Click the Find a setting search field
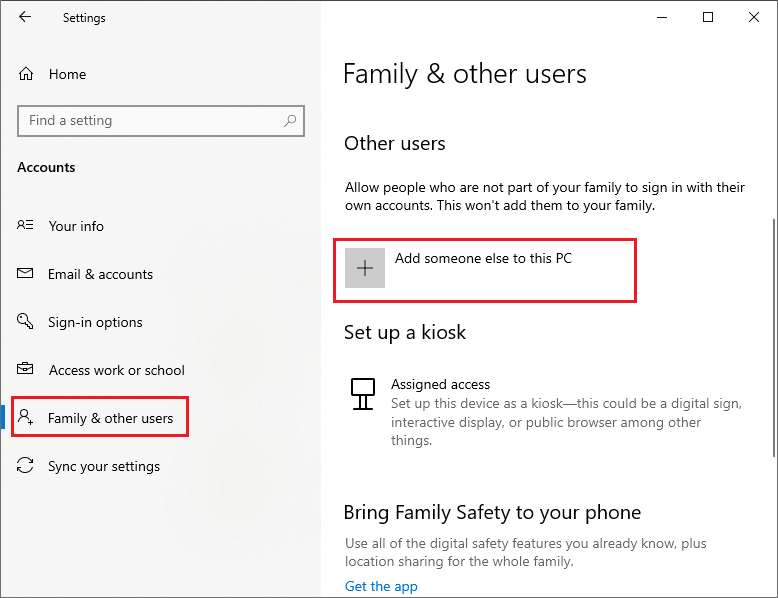 click(x=161, y=121)
